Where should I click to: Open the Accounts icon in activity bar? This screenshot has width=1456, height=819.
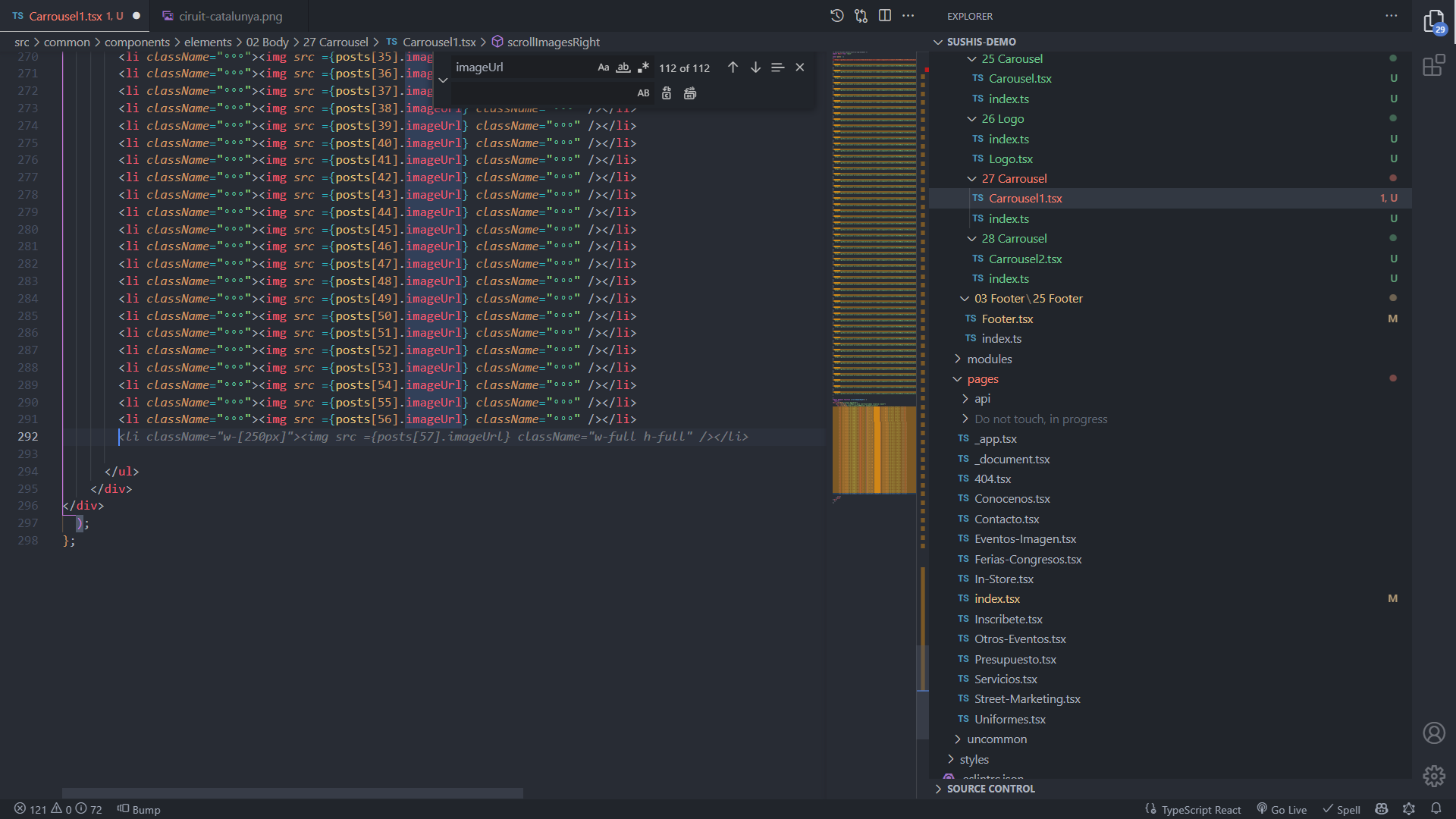point(1433,733)
